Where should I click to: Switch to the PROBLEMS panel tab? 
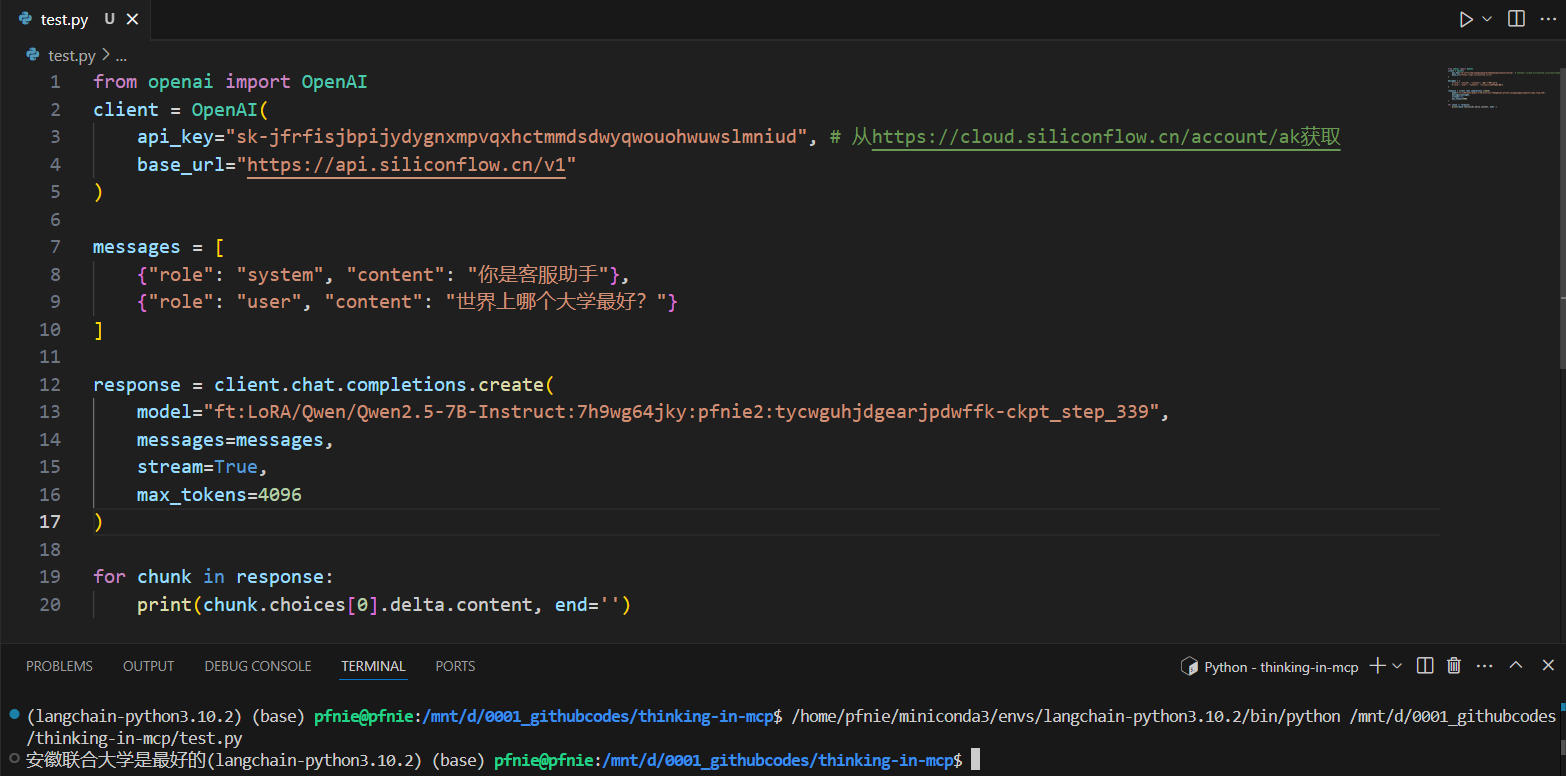pyautogui.click(x=59, y=666)
